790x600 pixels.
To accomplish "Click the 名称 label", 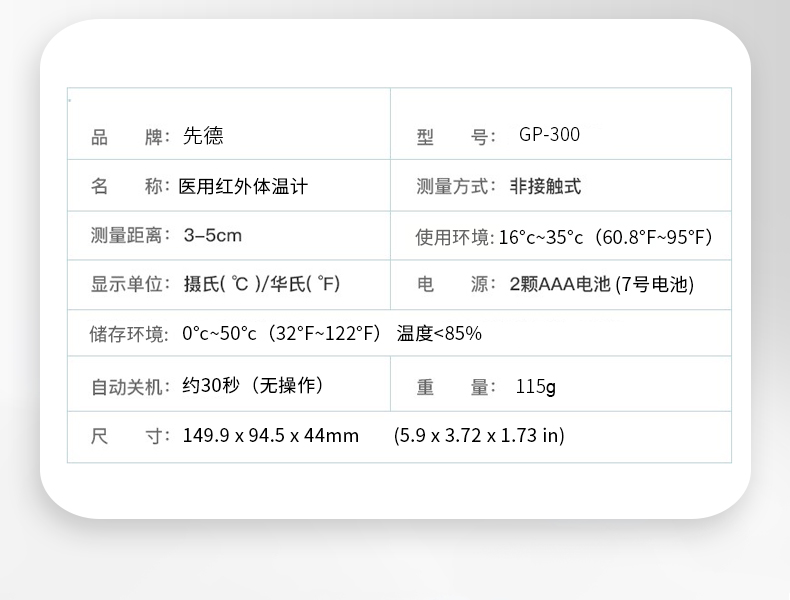I will coord(130,186).
